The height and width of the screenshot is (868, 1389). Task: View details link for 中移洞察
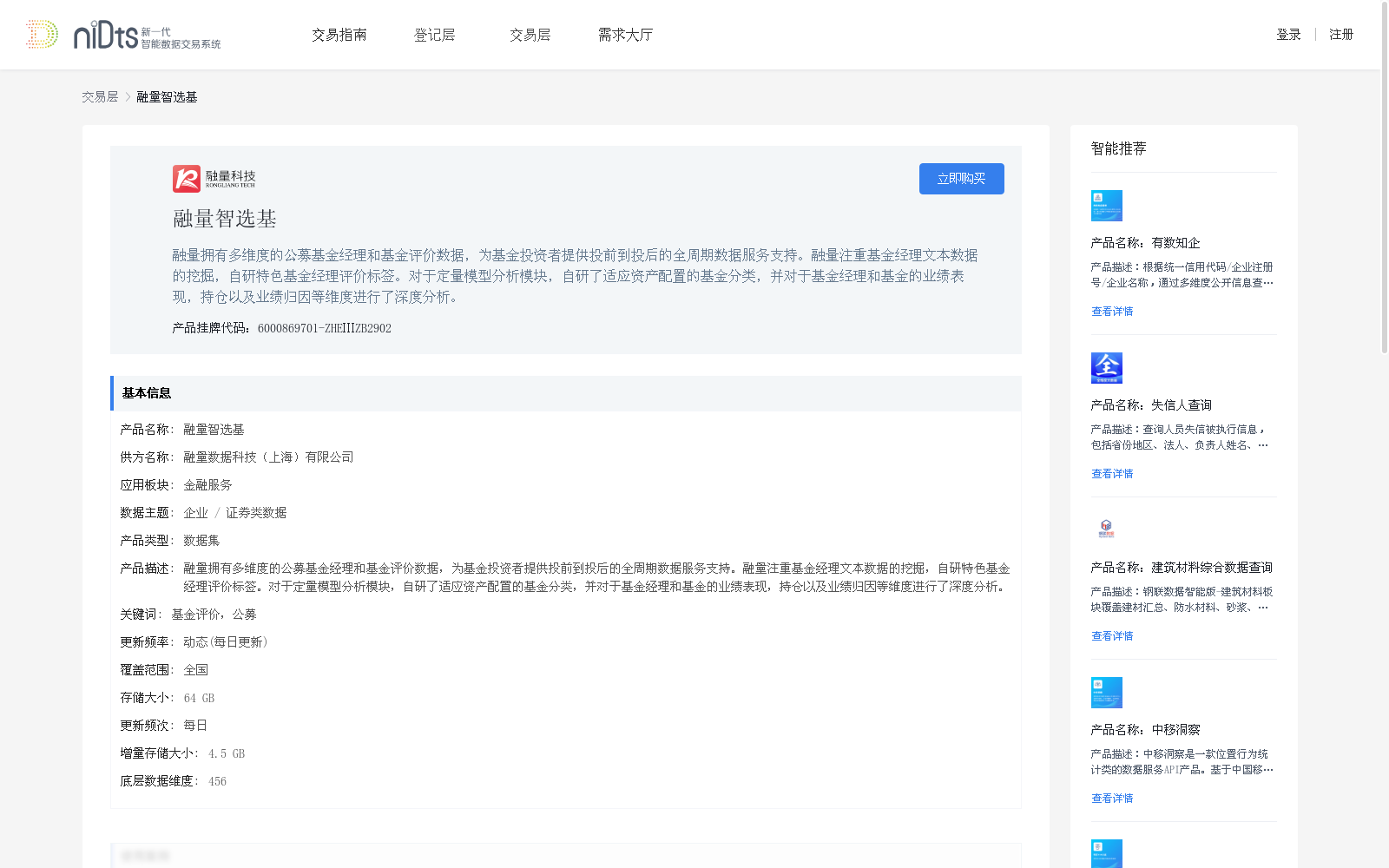click(x=1112, y=799)
